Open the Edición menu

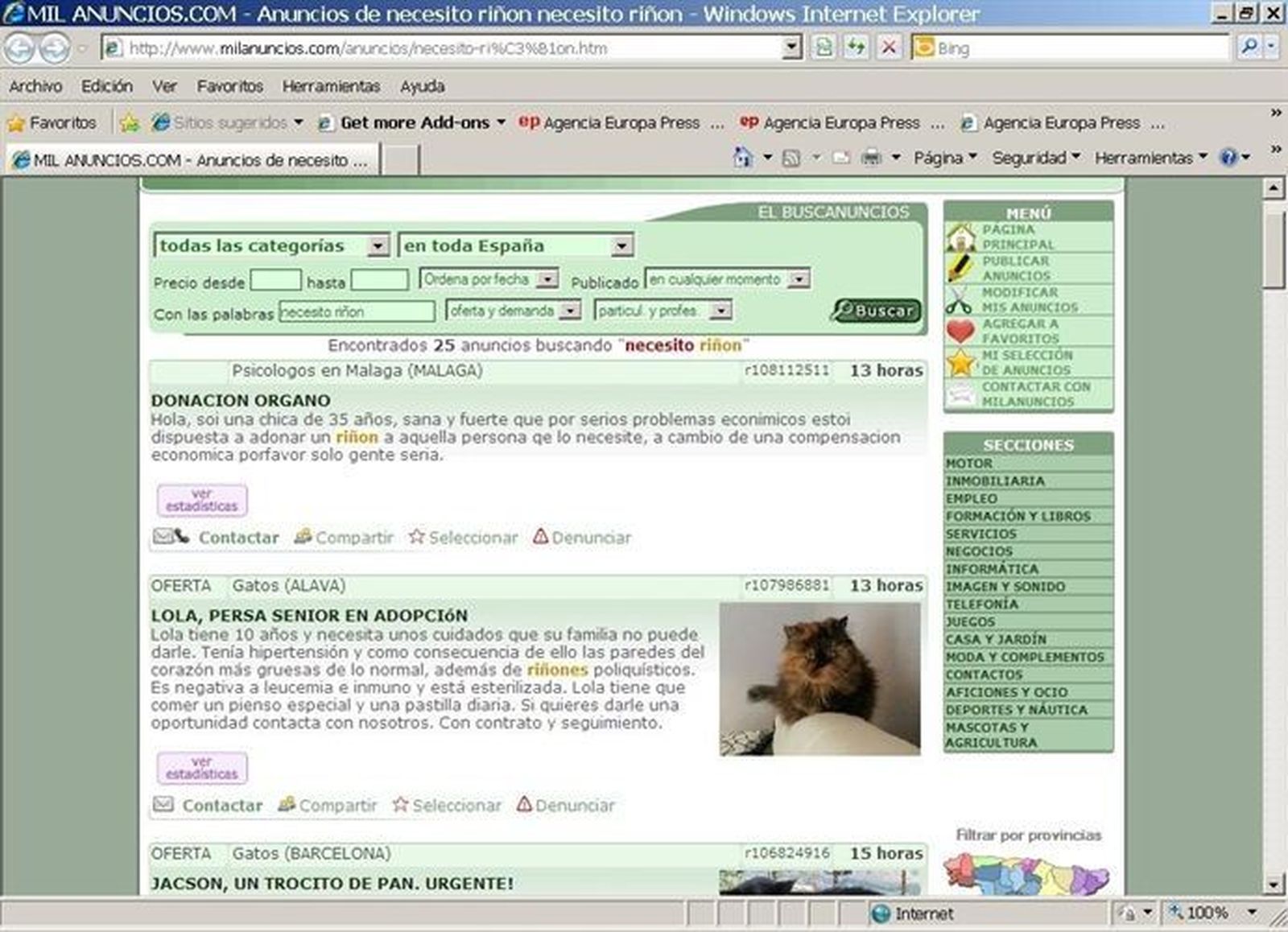click(106, 86)
